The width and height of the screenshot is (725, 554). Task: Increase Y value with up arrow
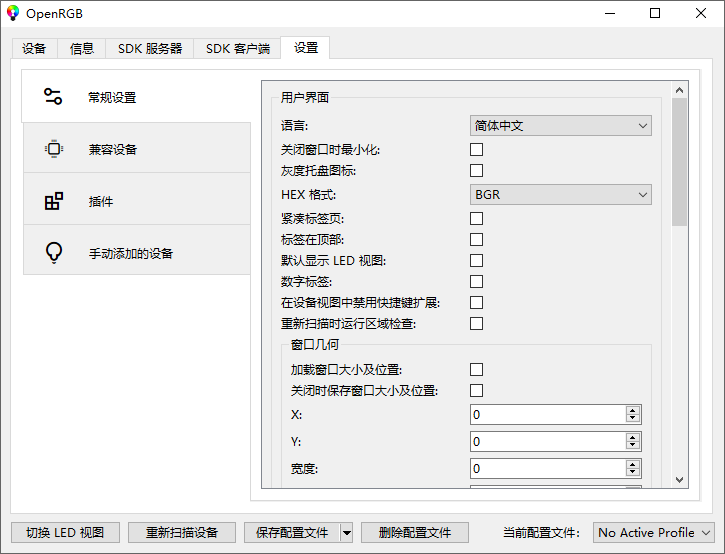pyautogui.click(x=633, y=437)
